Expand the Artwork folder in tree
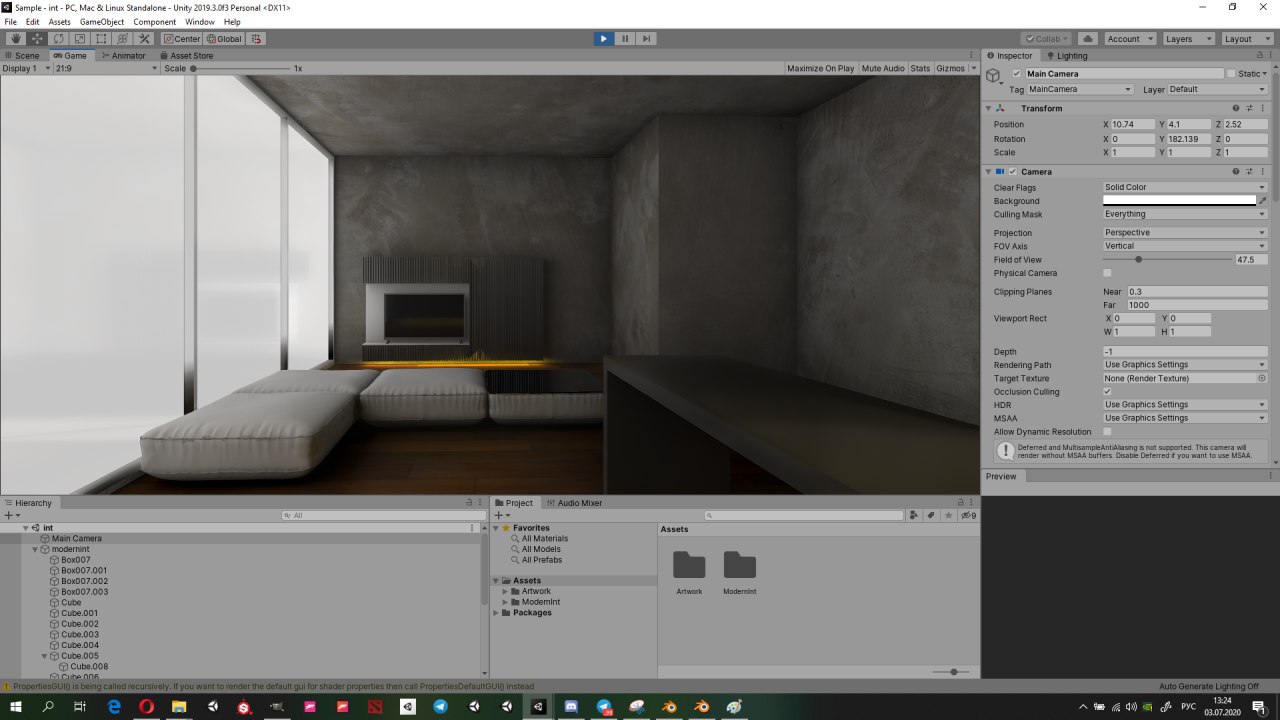The width and height of the screenshot is (1280, 720). point(505,591)
